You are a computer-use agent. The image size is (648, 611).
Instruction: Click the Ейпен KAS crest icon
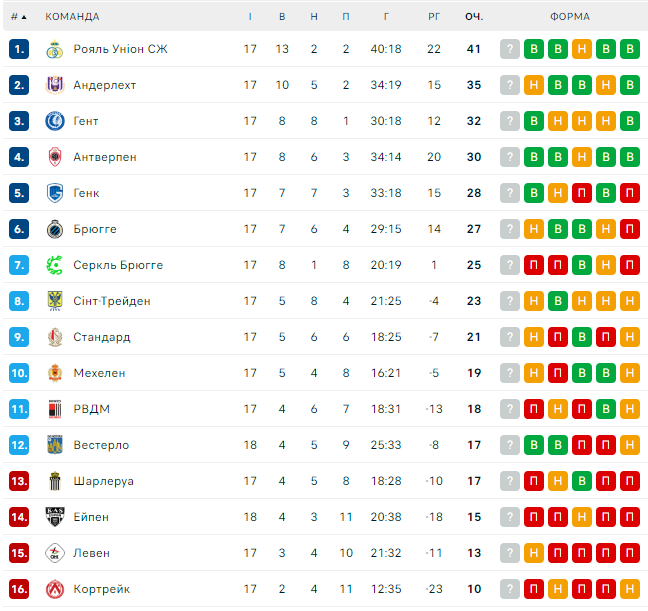click(55, 517)
